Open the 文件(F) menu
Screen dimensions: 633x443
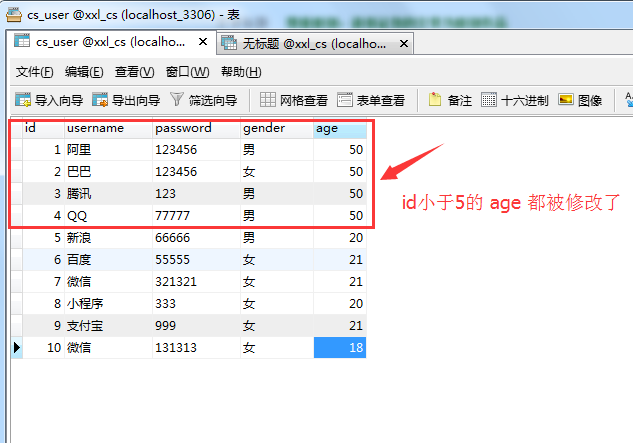pyautogui.click(x=34, y=72)
